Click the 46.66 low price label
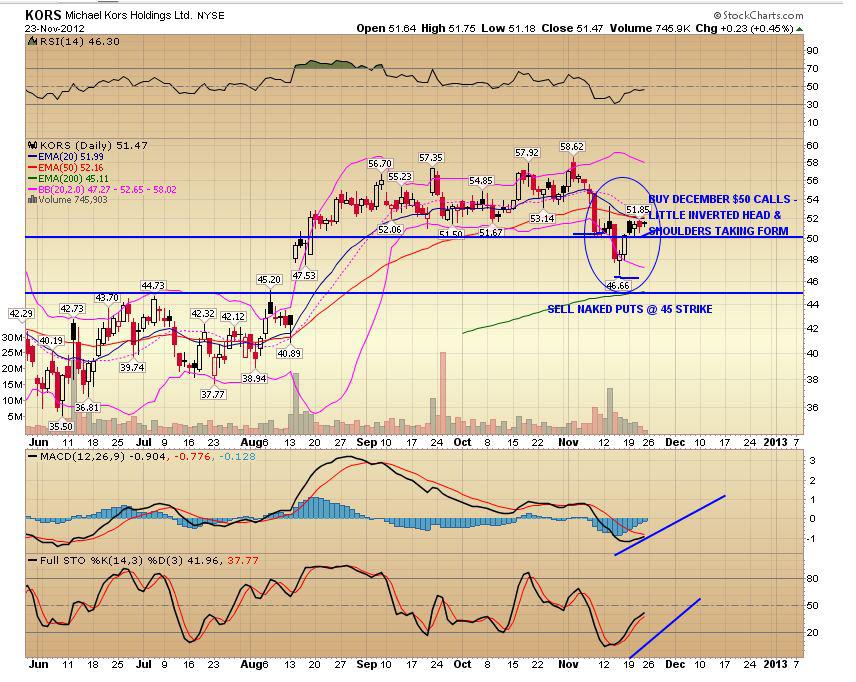This screenshot has height=682, width=856. (618, 286)
